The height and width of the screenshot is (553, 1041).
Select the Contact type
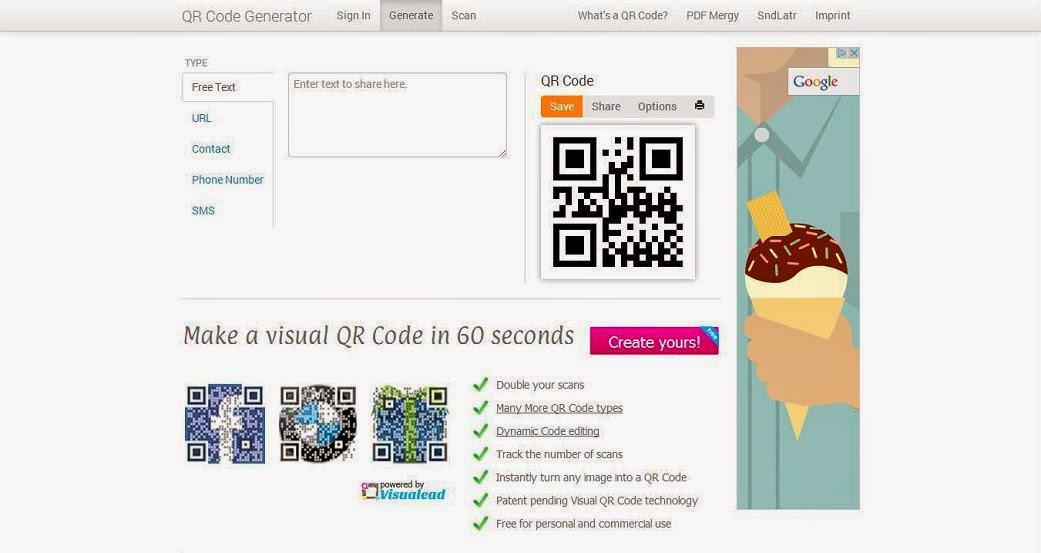click(211, 149)
